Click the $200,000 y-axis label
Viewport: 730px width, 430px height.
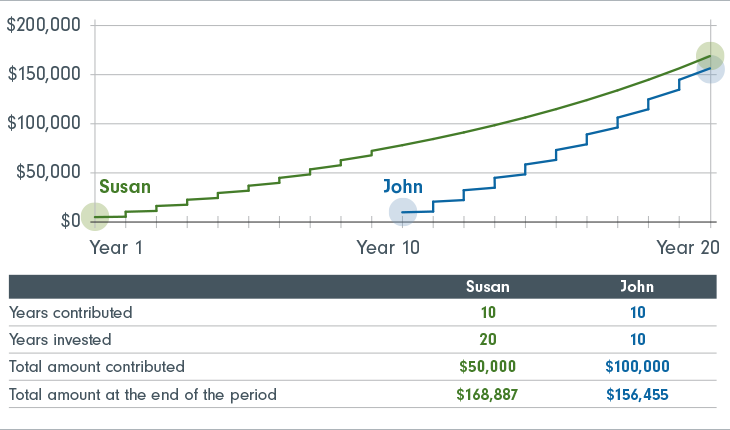[43, 25]
